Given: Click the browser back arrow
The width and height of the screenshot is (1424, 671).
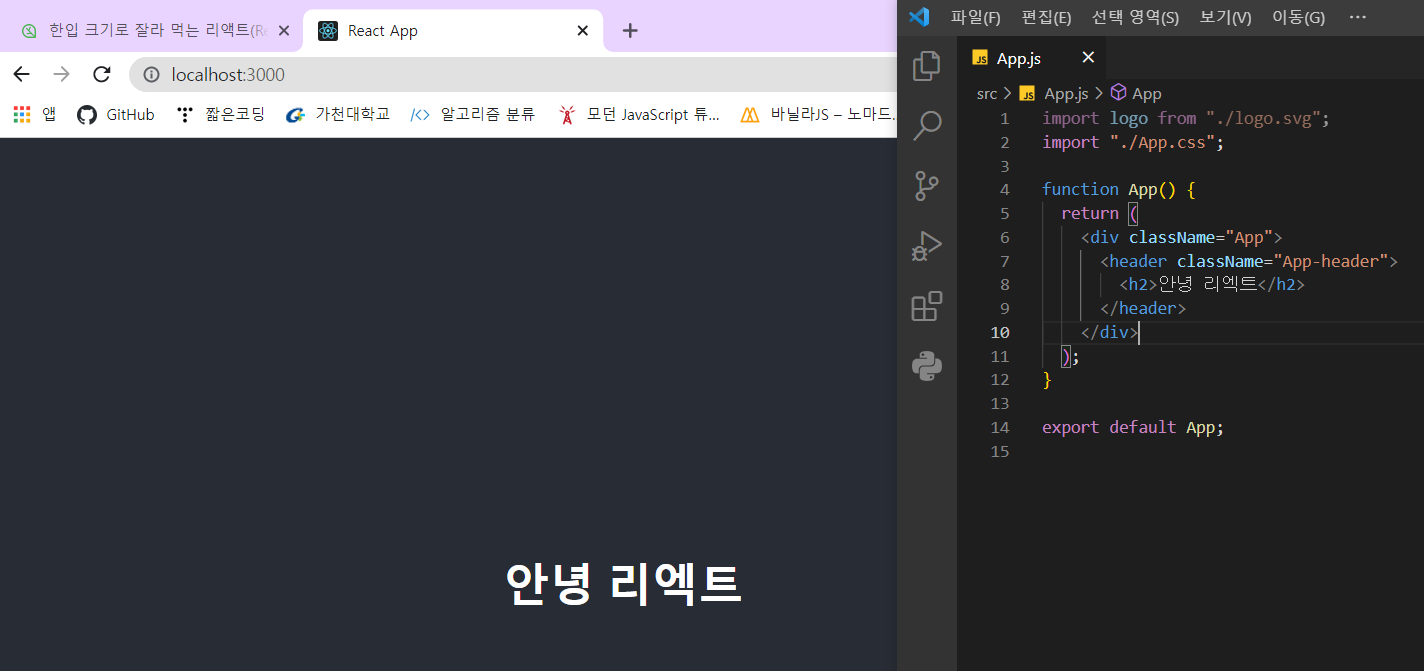Looking at the screenshot, I should (21, 74).
